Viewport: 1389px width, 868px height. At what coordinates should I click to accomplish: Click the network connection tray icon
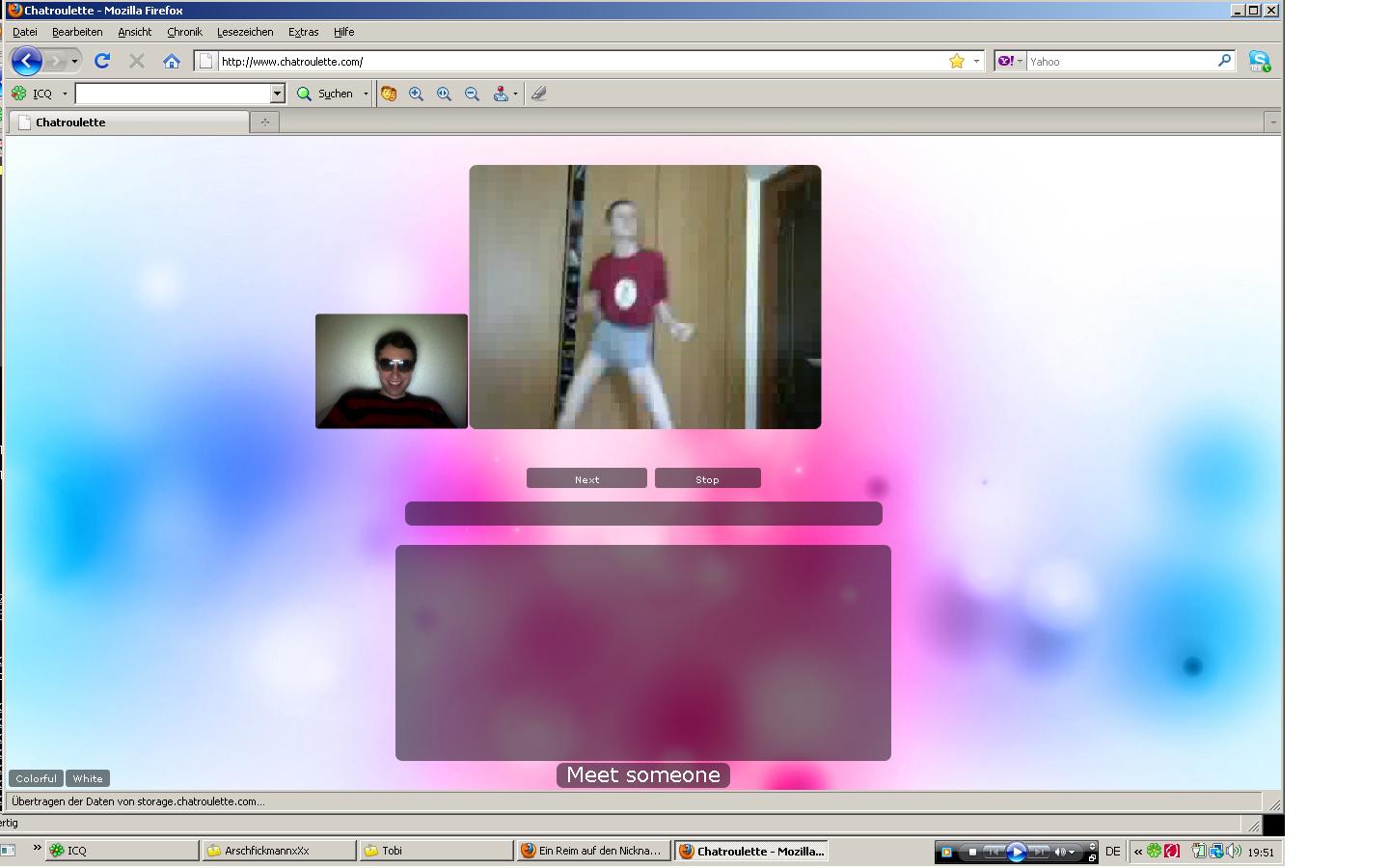1216,852
